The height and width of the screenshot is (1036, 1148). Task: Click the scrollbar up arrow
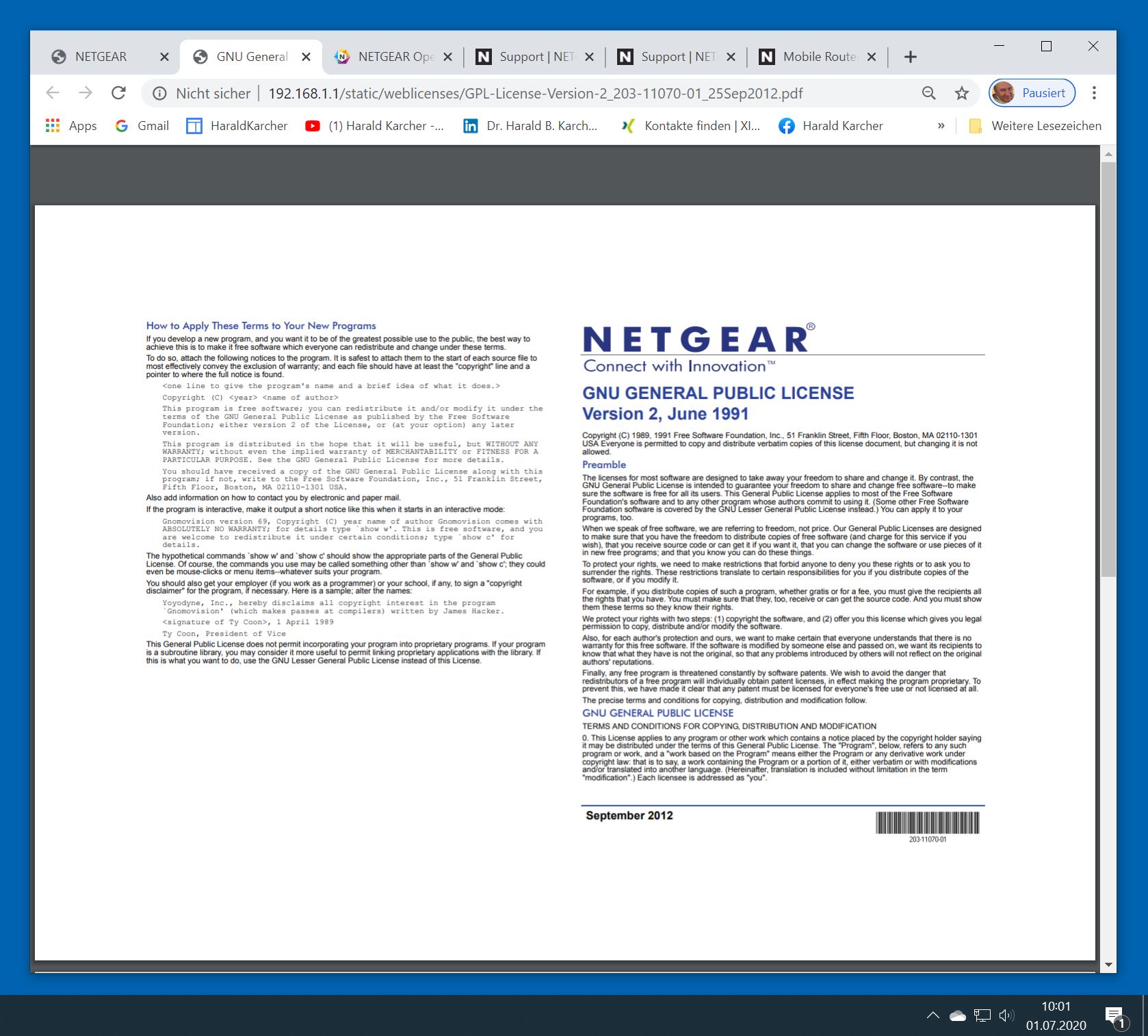tap(1108, 155)
